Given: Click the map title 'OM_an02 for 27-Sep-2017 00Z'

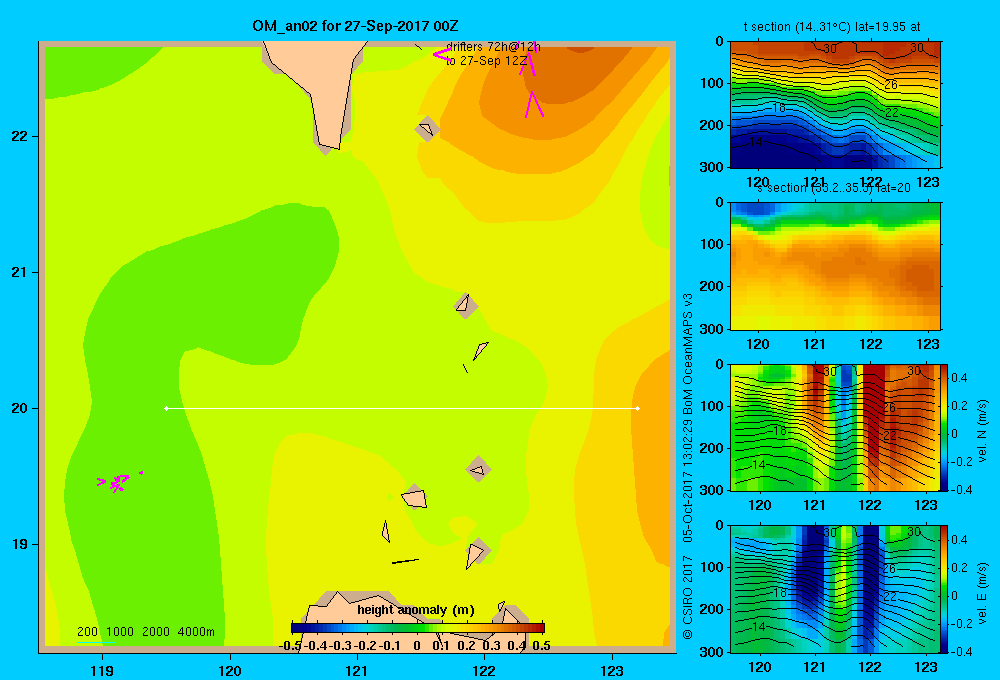Looking at the screenshot, I should (355, 26).
